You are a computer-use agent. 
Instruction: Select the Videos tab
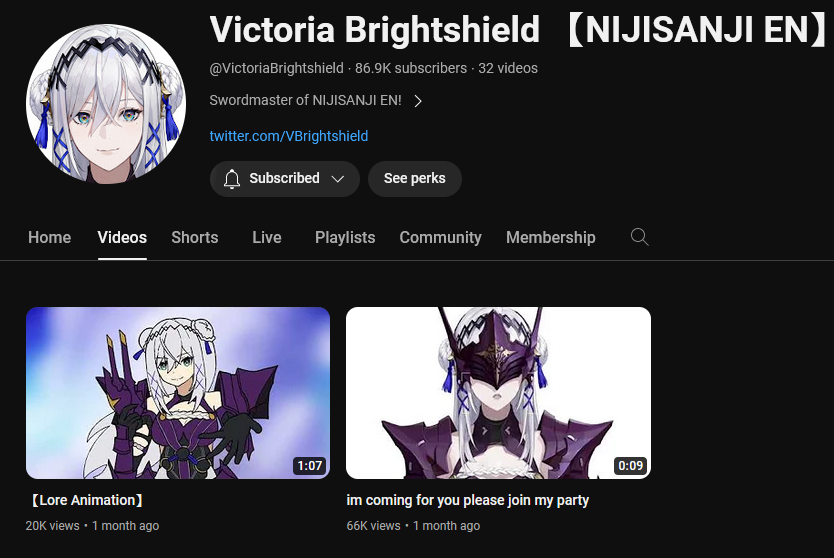[x=122, y=237]
